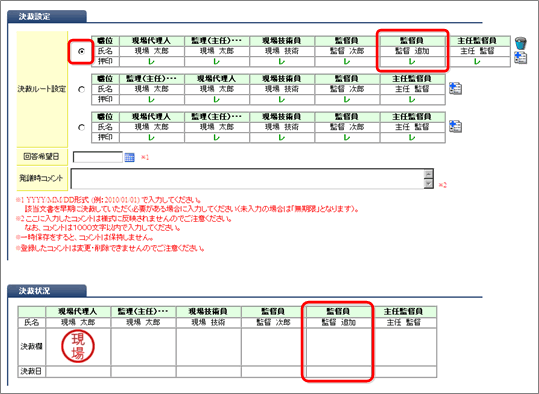The width and height of the screenshot is (539, 394).
Task: Click the red 現場 approval stamp
Action: [78, 346]
